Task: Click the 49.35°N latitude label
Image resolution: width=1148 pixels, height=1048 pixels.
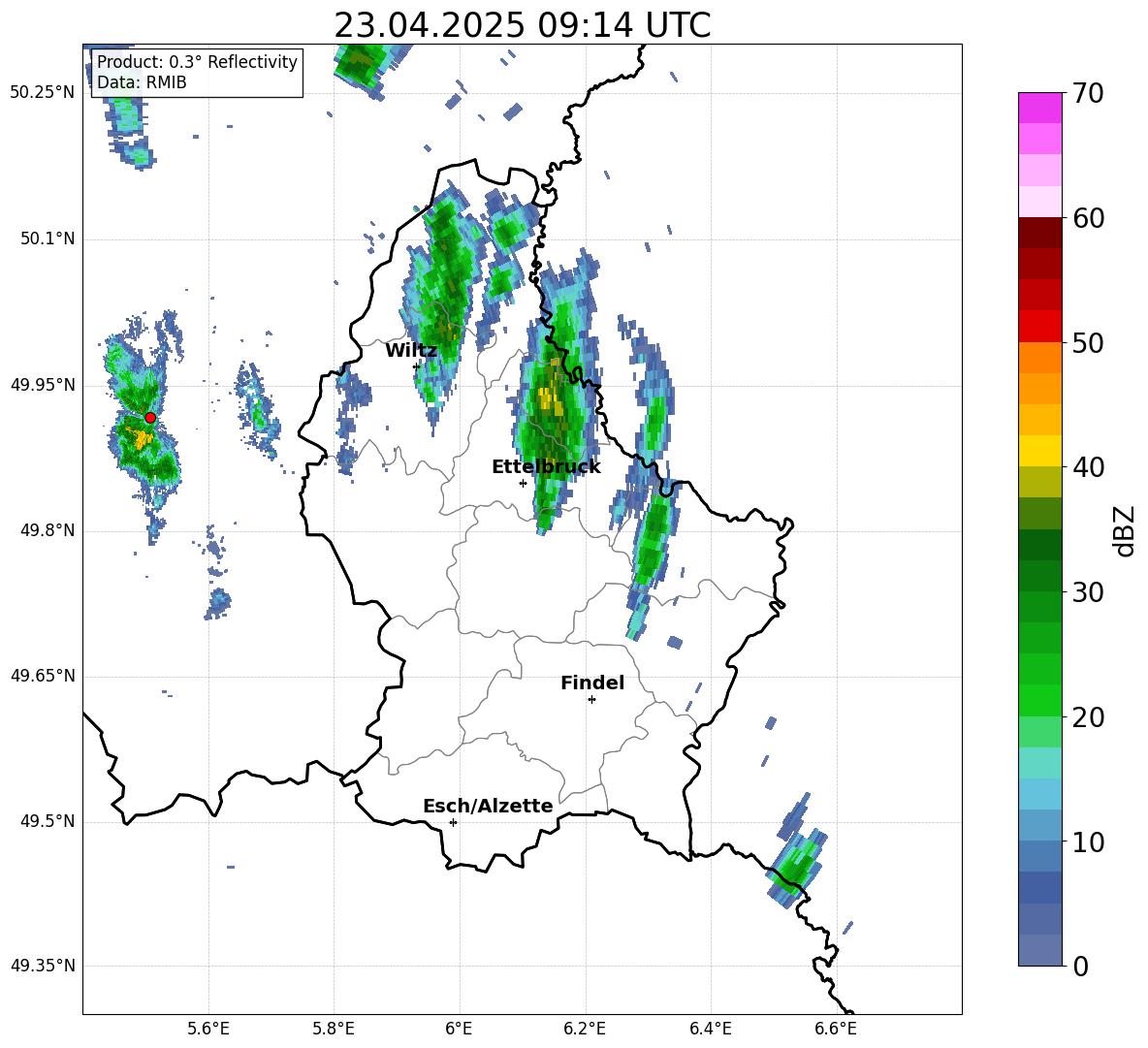Action: (x=43, y=966)
